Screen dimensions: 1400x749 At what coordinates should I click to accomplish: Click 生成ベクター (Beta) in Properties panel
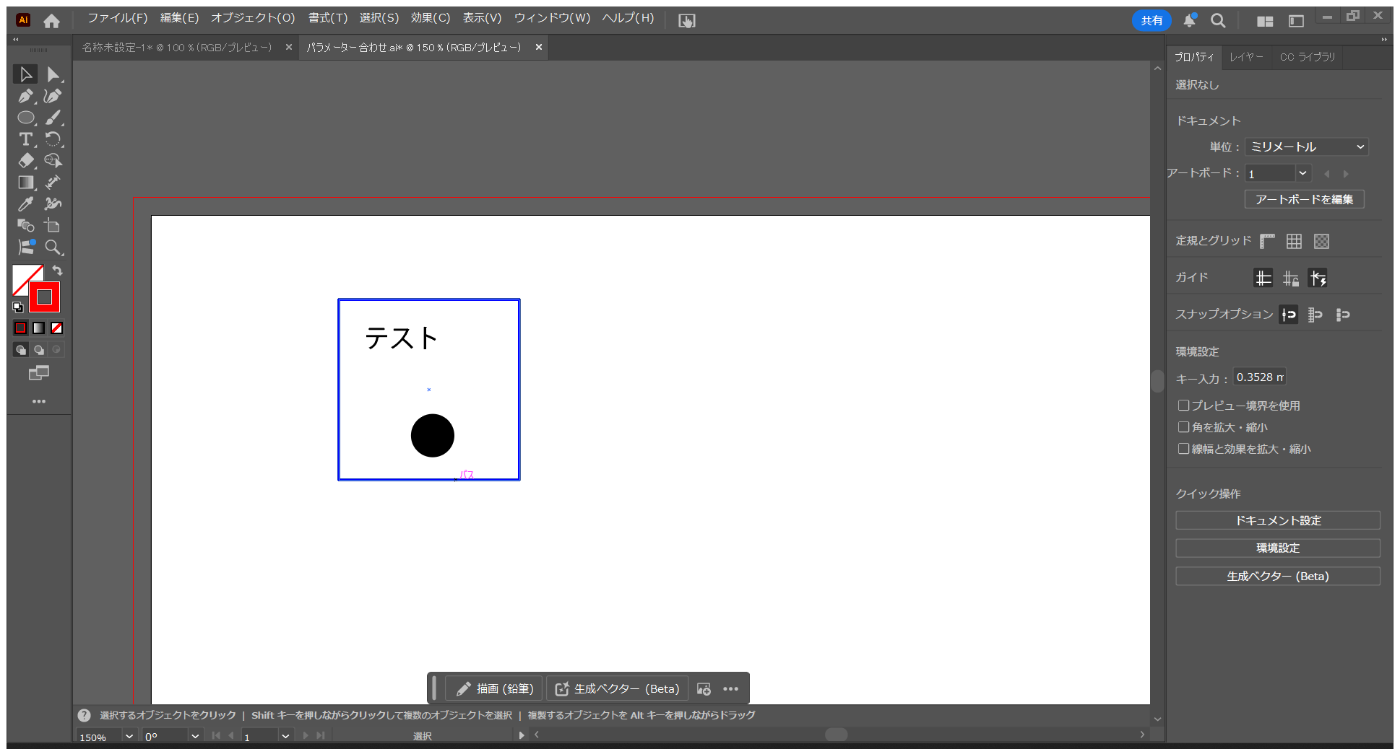coord(1277,576)
